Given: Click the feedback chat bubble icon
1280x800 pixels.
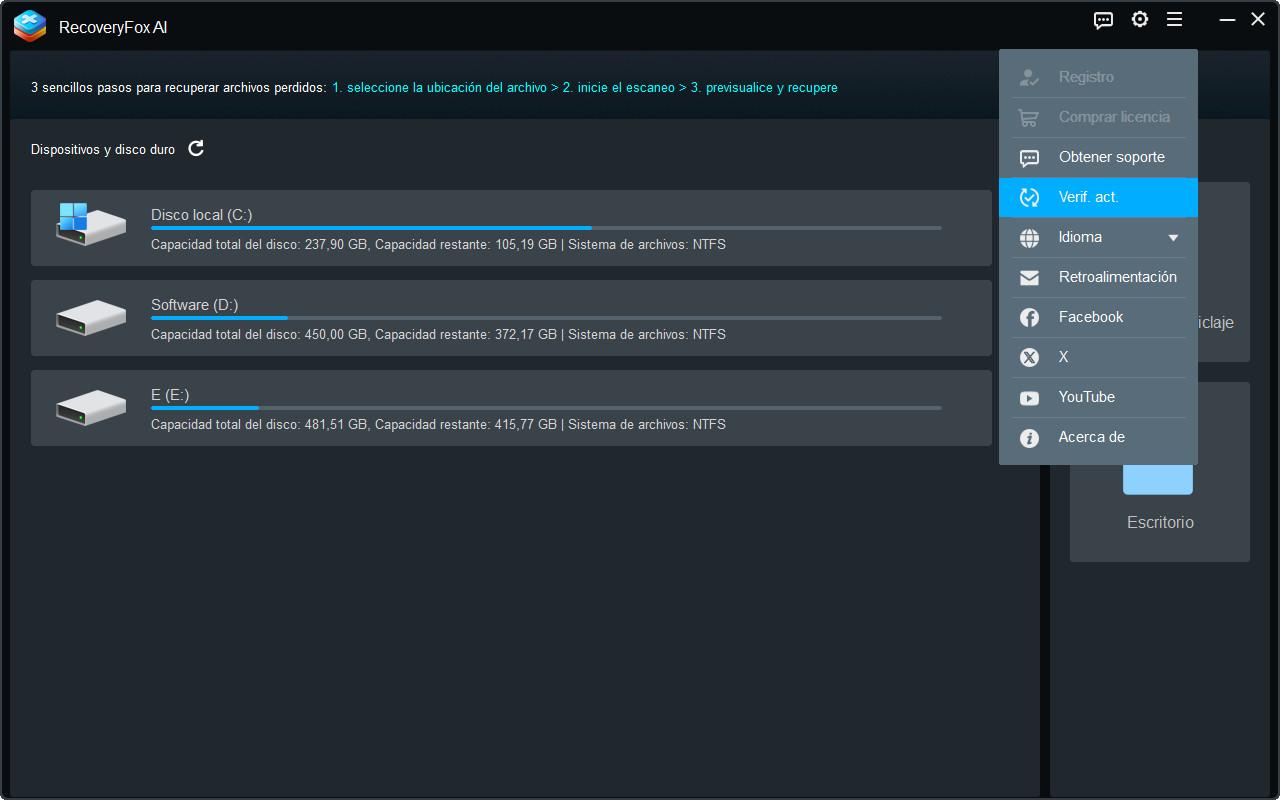Looking at the screenshot, I should click(x=1103, y=19).
